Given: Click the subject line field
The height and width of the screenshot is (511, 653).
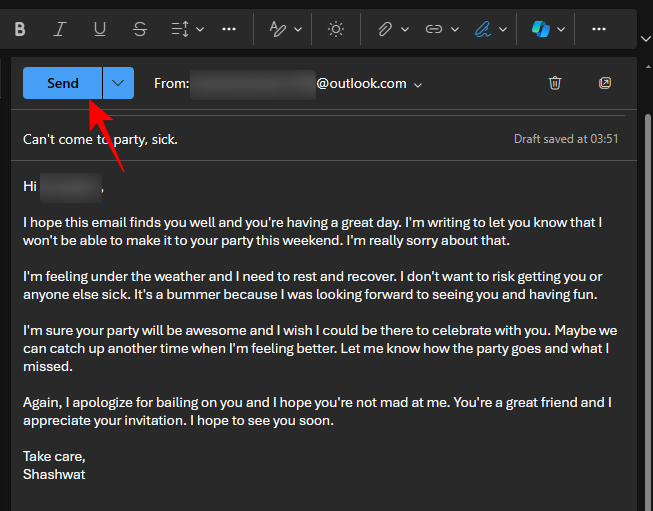Looking at the screenshot, I should pos(267,139).
